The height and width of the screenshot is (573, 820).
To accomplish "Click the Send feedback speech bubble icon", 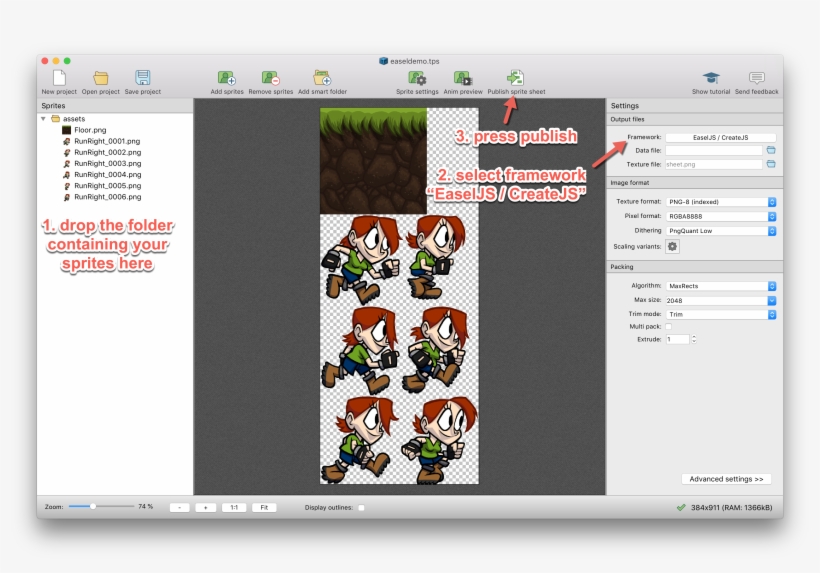I will [x=757, y=78].
